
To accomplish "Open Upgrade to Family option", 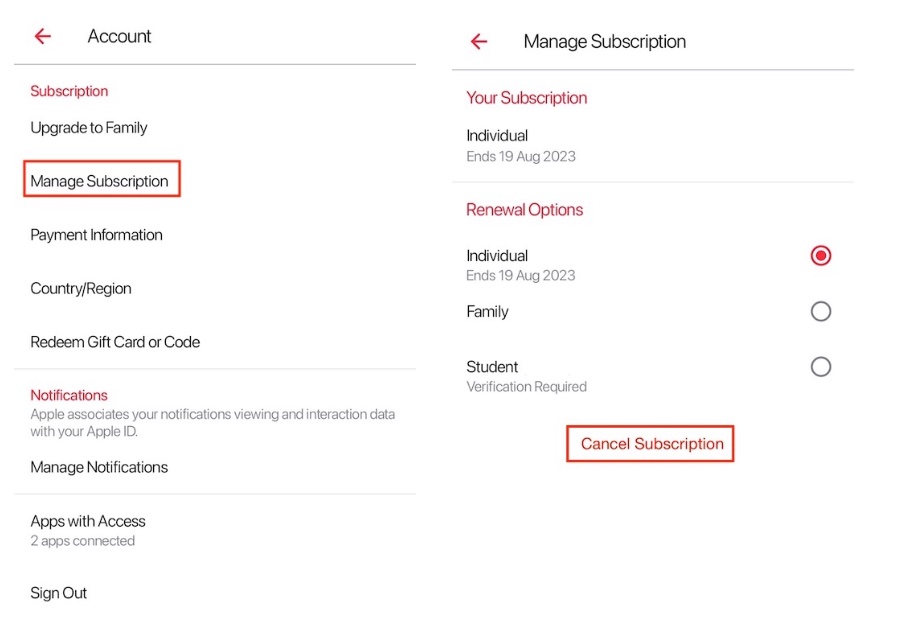I will [89, 128].
